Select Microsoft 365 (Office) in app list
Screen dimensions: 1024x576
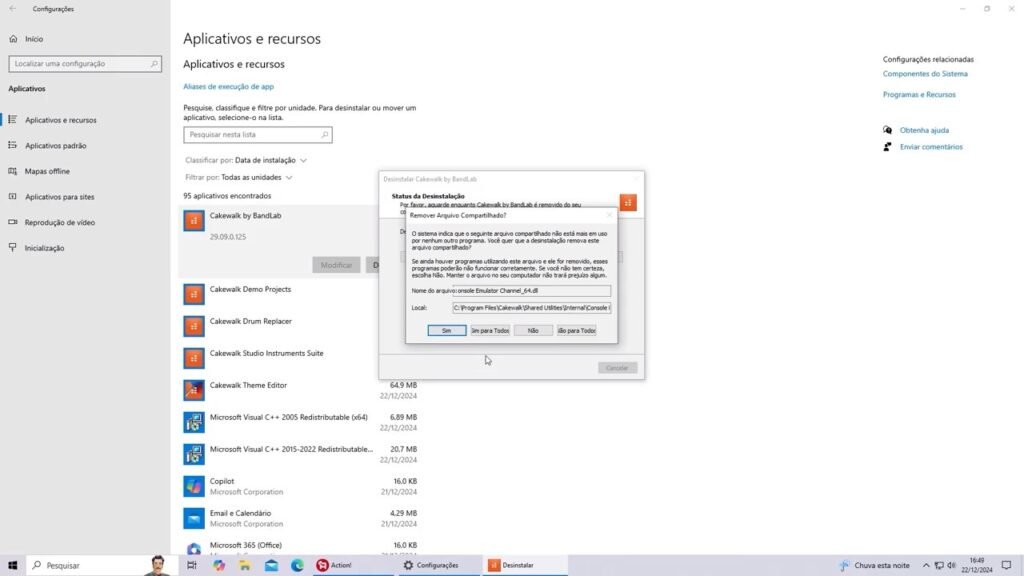pyautogui.click(x=300, y=547)
